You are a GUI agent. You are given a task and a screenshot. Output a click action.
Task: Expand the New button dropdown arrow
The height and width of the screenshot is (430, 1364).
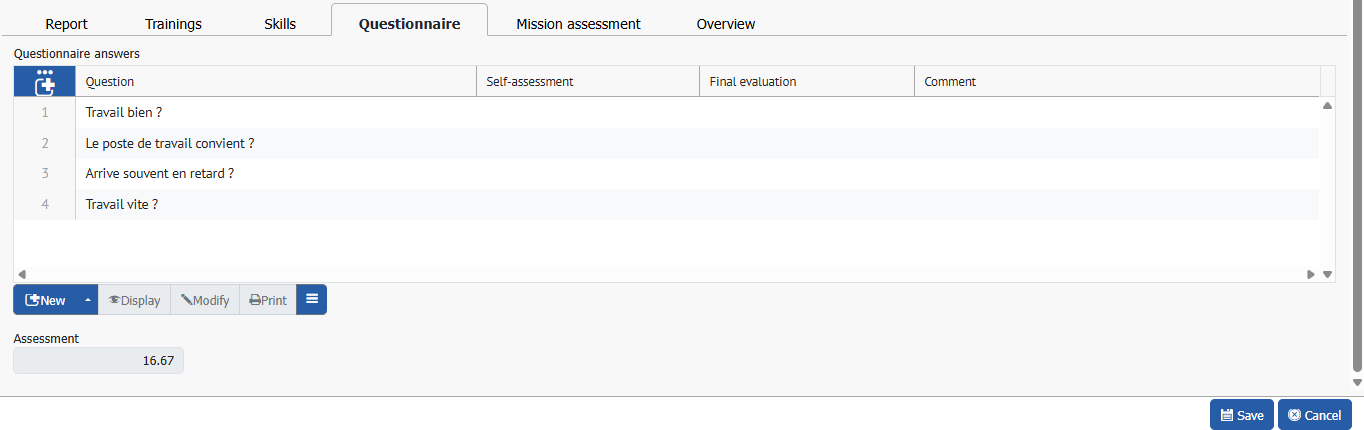tap(87, 300)
